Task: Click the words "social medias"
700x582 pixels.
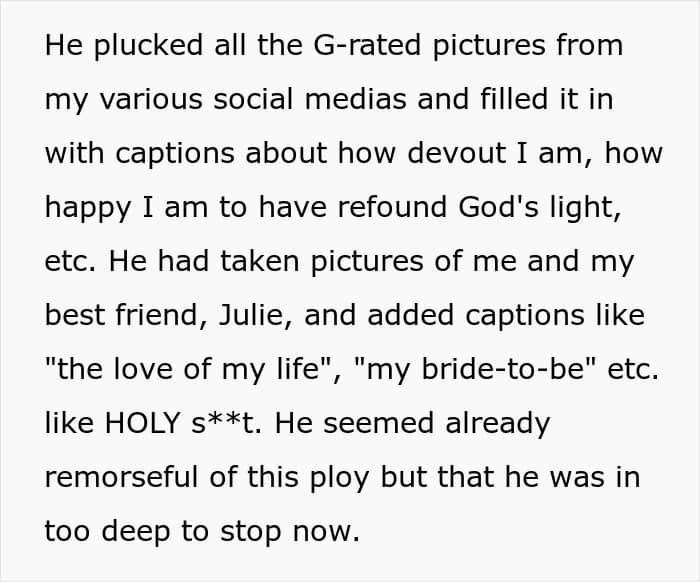Action: point(310,99)
